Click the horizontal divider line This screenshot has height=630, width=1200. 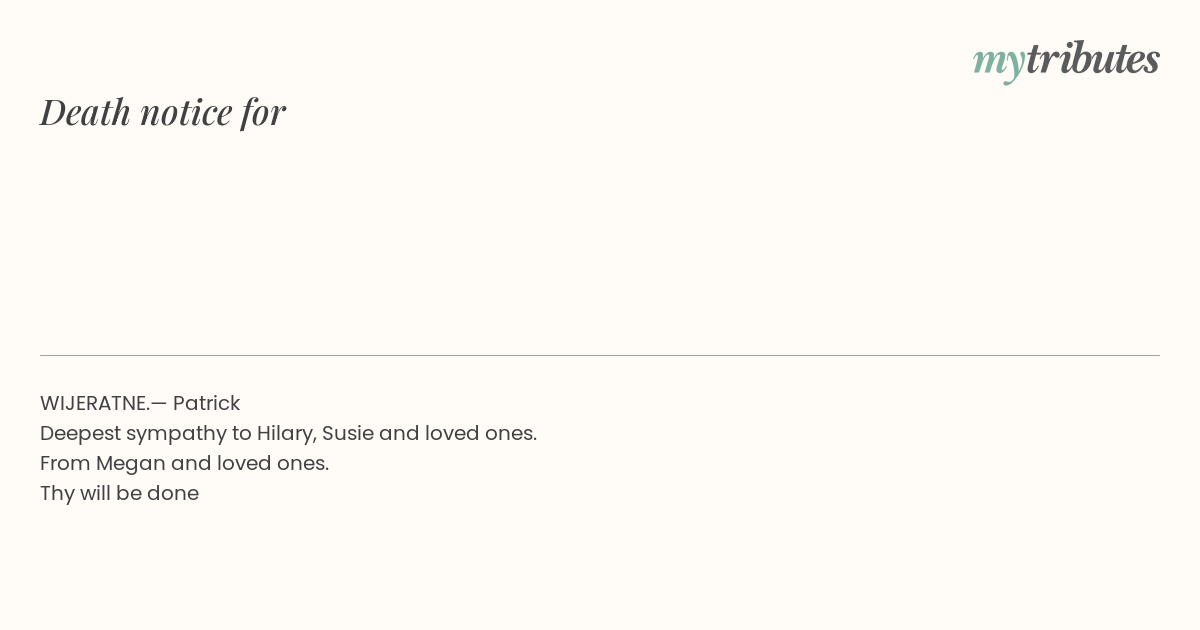coord(600,355)
